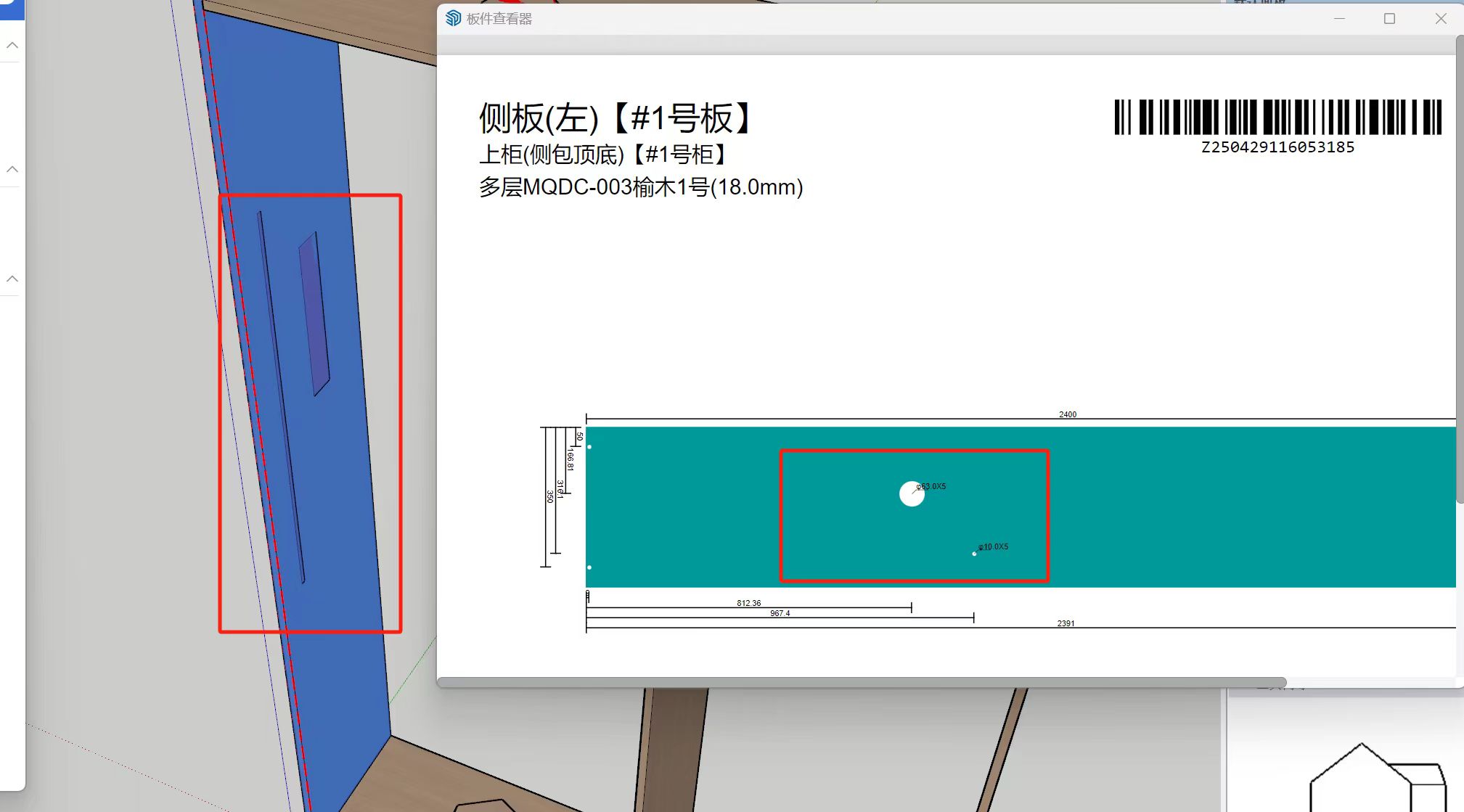Click the barcode image Z250429116053185
The width and height of the screenshot is (1464, 812).
[1277, 118]
